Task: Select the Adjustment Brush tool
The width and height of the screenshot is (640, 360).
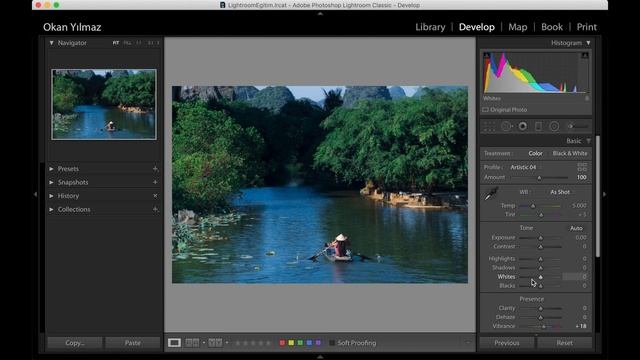Action: pyautogui.click(x=578, y=127)
